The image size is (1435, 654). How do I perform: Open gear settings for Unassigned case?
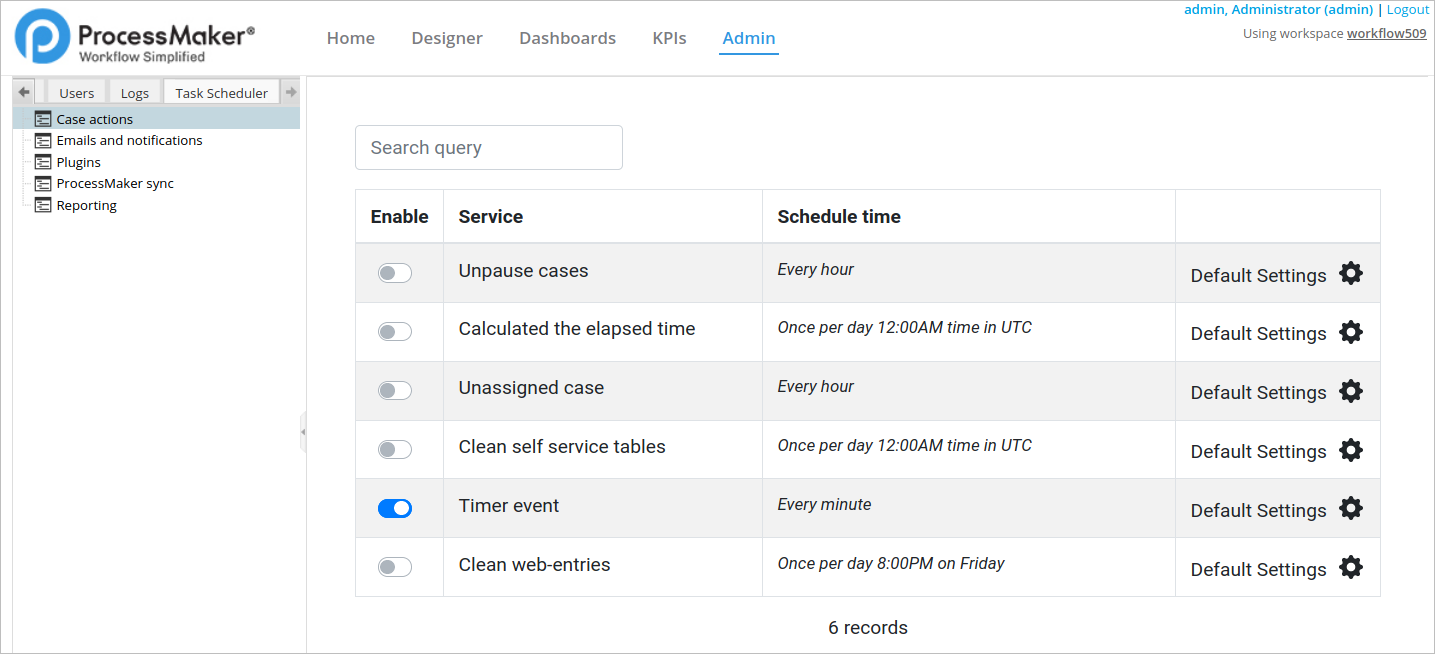click(1350, 391)
